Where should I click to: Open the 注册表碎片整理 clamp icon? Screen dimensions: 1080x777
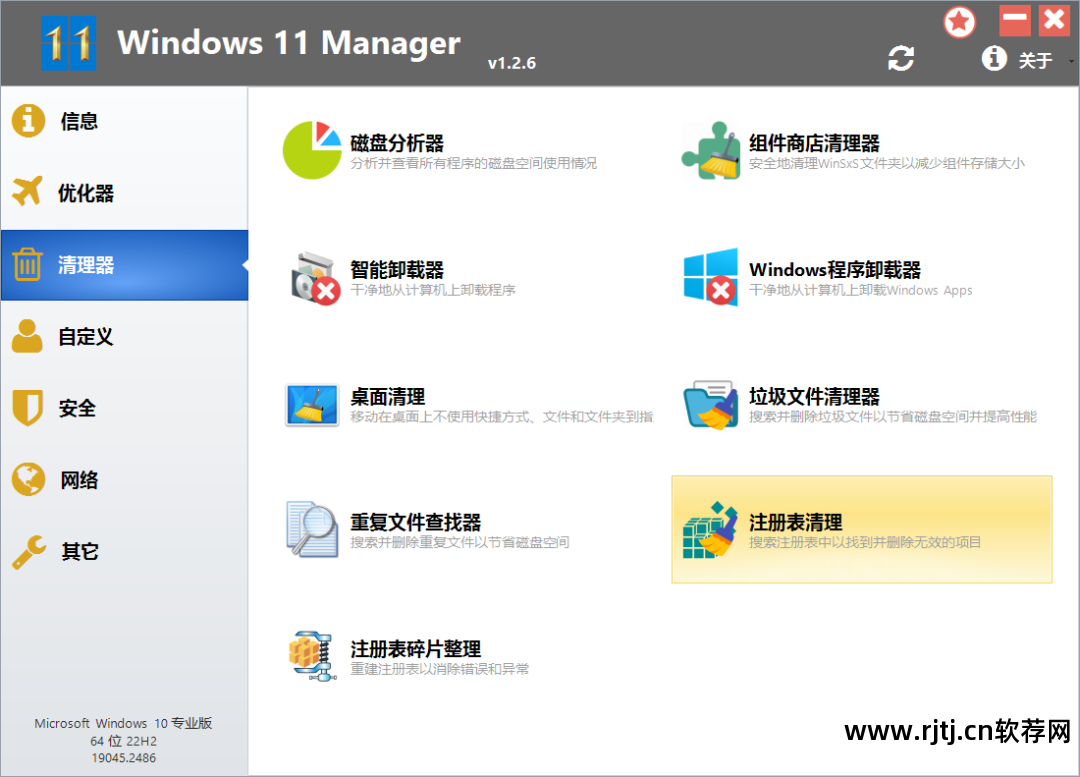tap(313, 656)
